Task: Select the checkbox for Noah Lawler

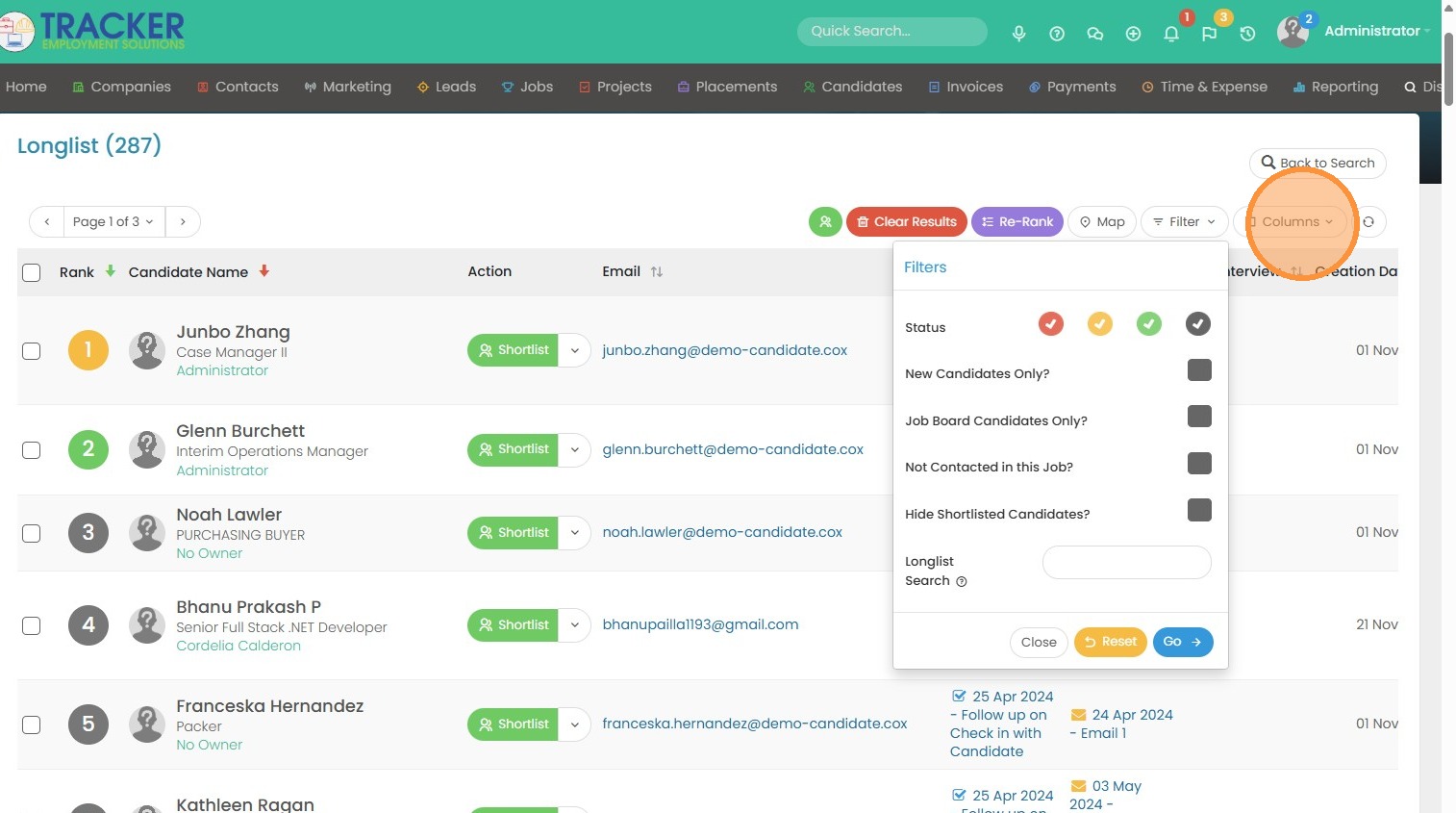Action: coord(32,533)
